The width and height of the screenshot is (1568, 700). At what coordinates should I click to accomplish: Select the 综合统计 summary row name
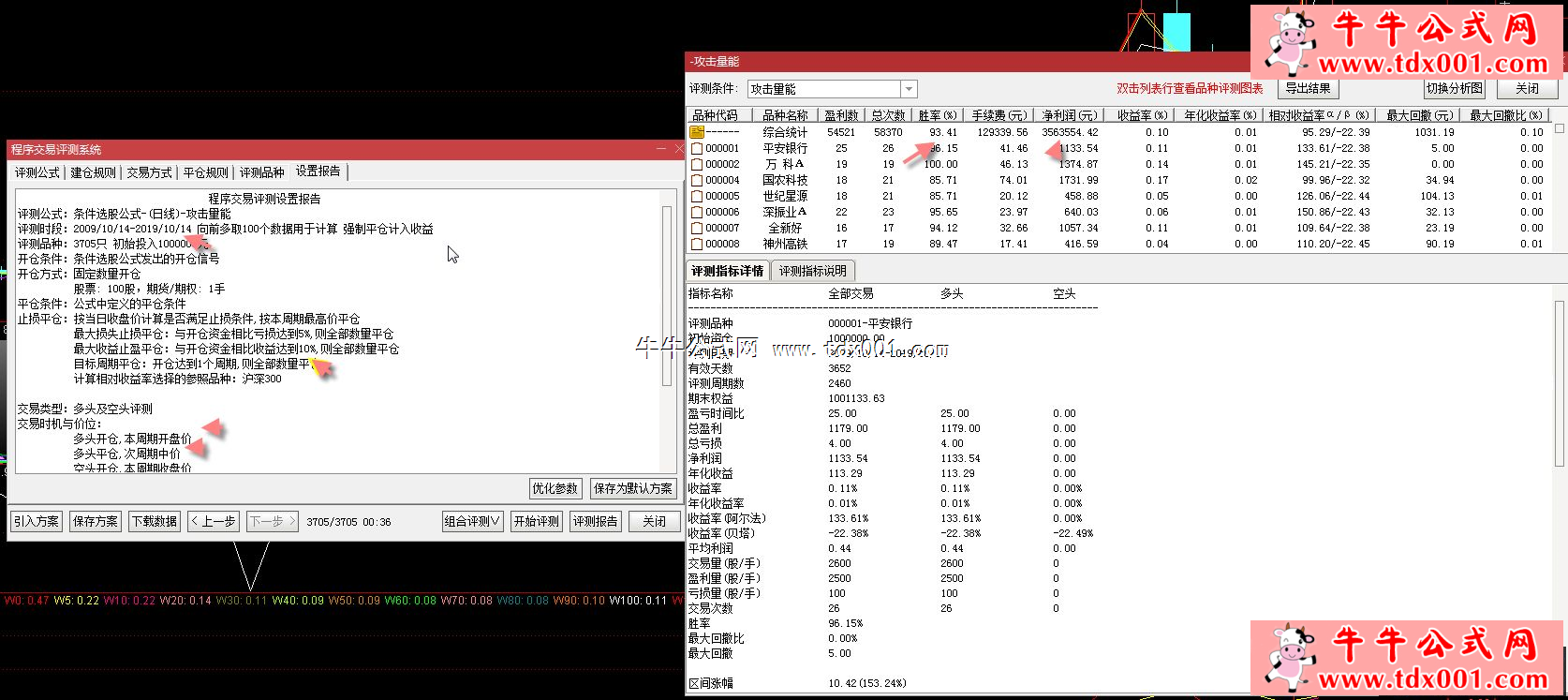click(785, 132)
